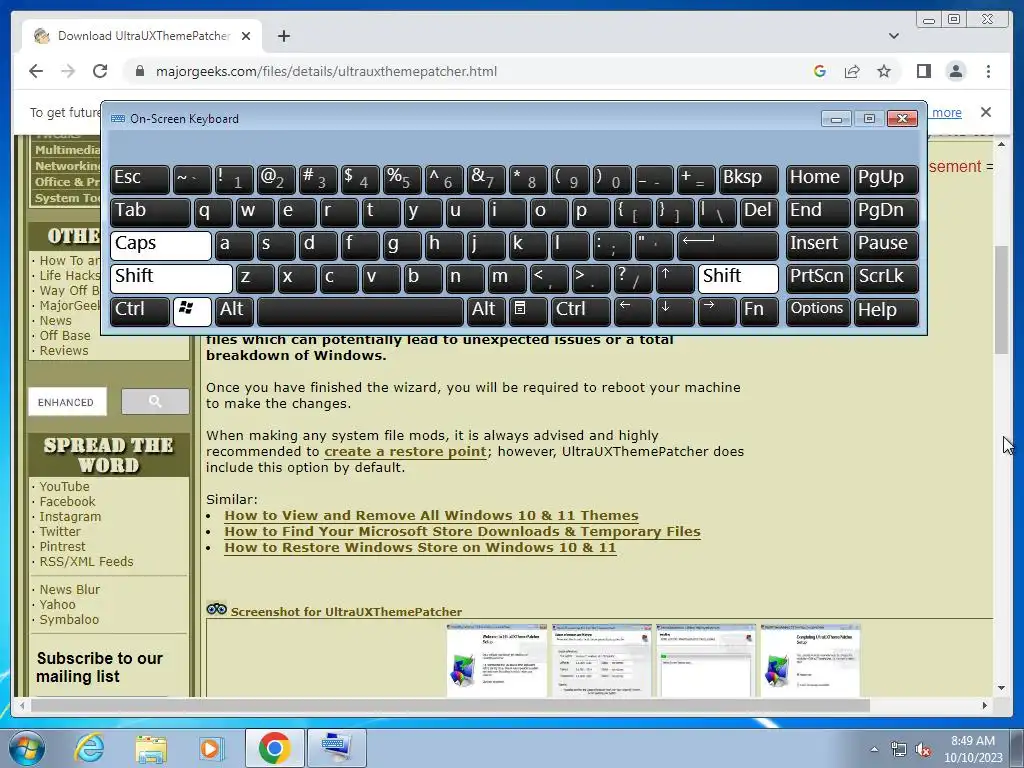Toggle the right Shift key

point(738,278)
